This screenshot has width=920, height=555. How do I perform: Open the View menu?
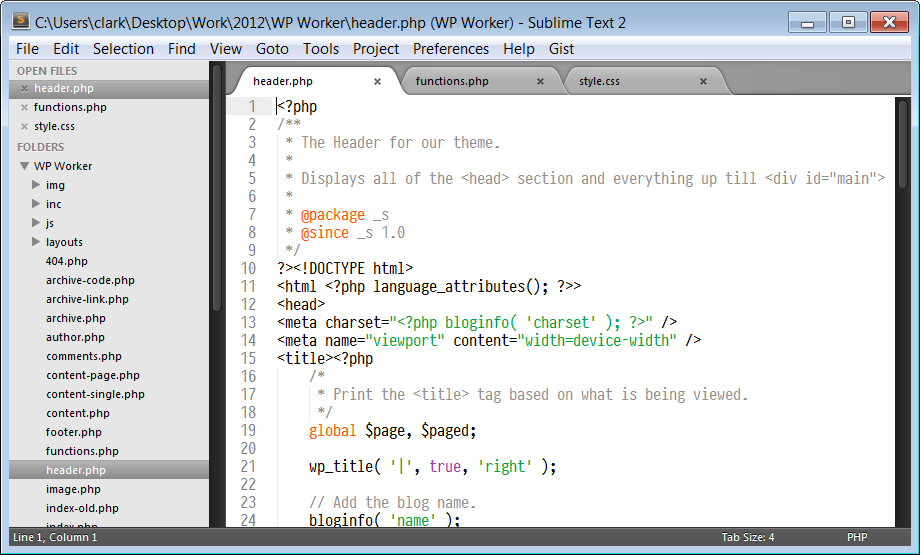click(x=226, y=49)
